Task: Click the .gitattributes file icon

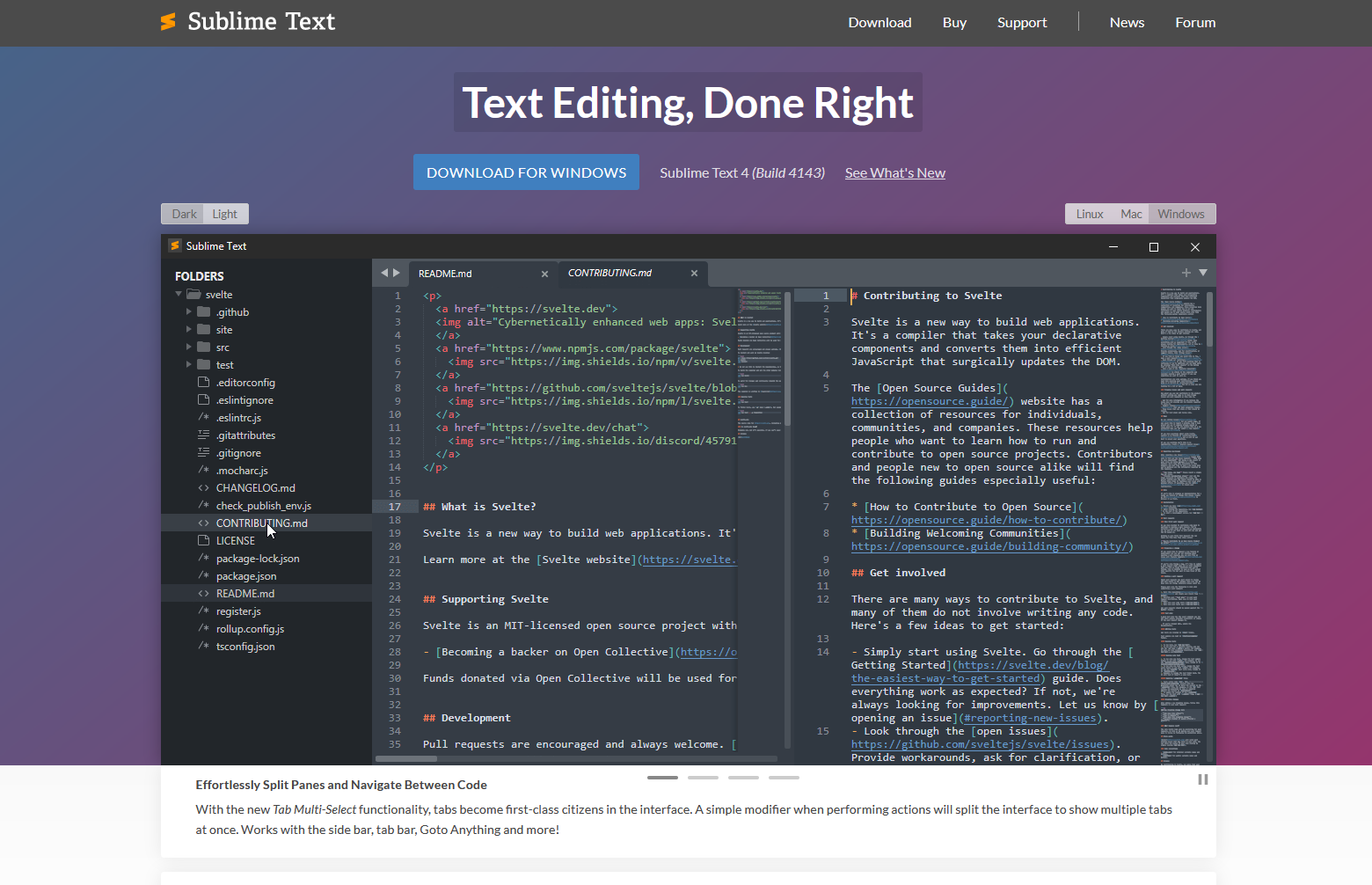Action: [x=204, y=435]
